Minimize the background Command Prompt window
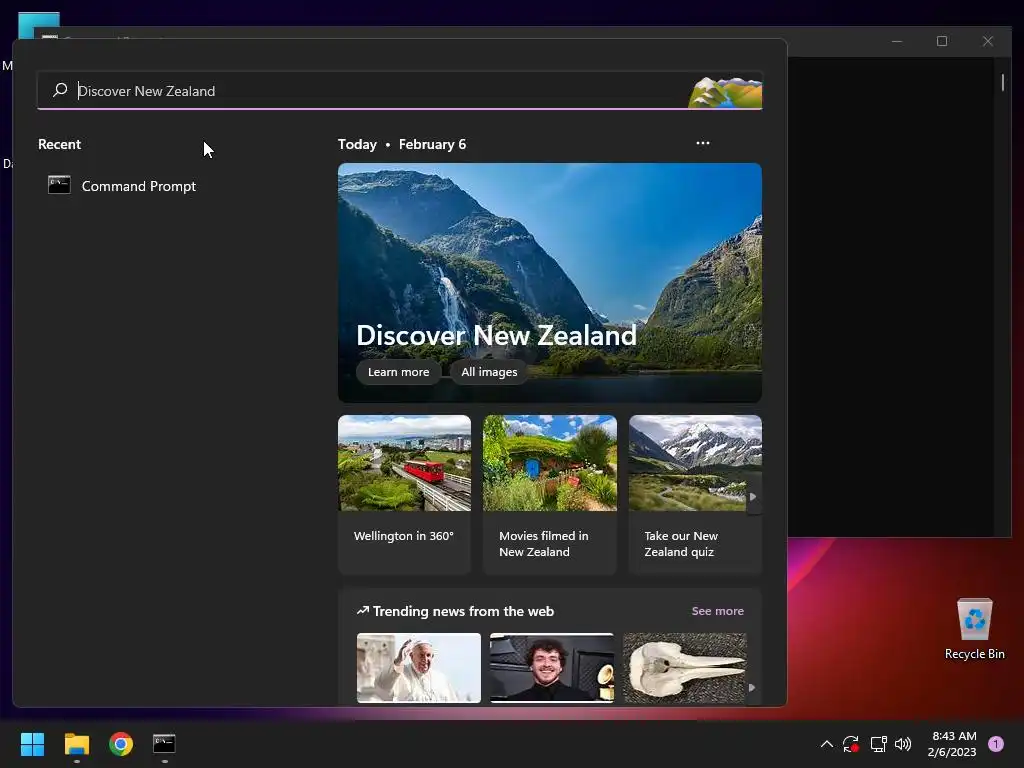The image size is (1024, 768). (x=897, y=41)
